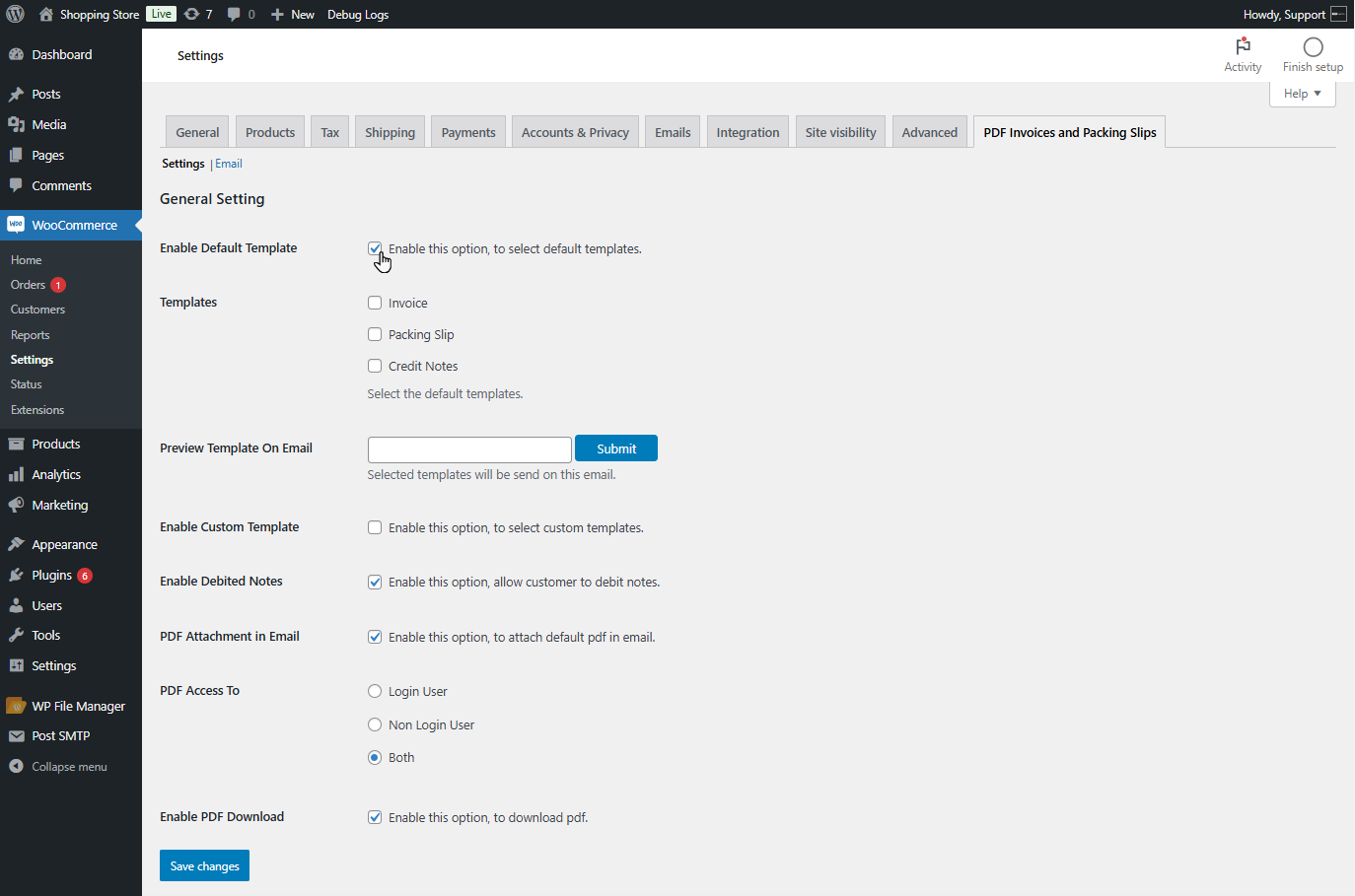
Task: Switch to the Payments tab
Action: pos(468,132)
